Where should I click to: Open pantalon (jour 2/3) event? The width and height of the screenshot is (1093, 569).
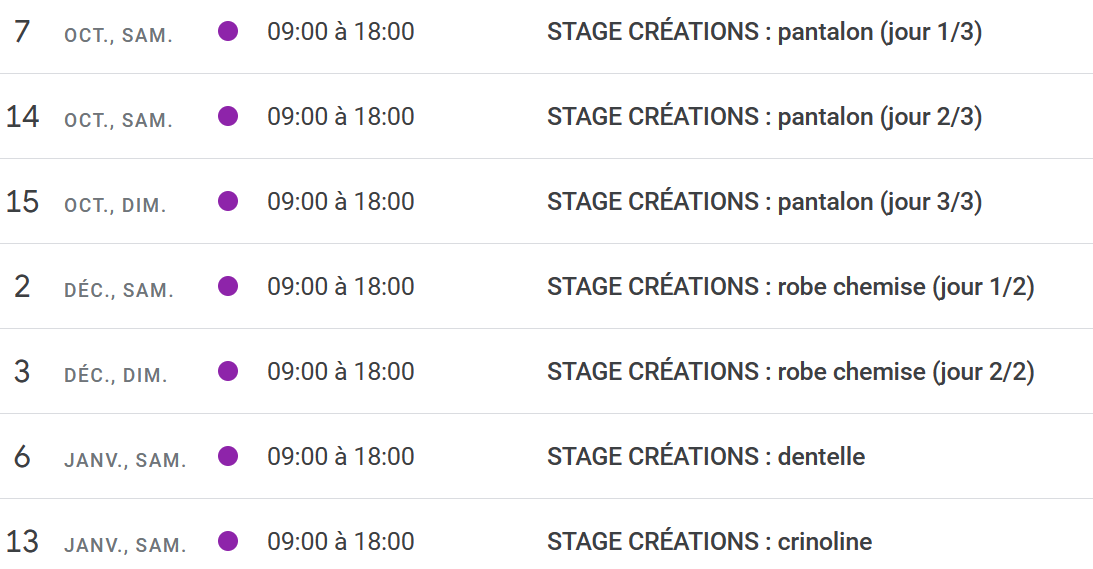point(764,117)
